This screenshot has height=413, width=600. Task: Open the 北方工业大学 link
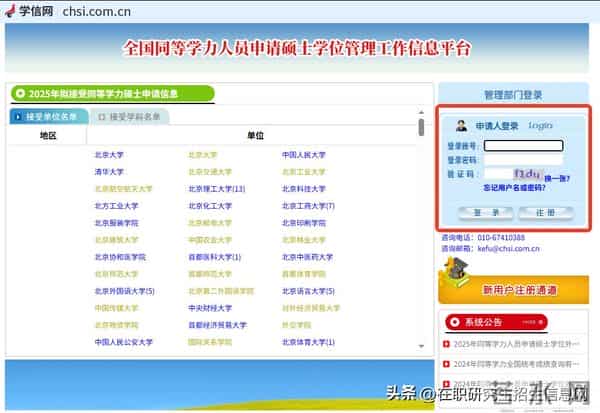coord(116,206)
